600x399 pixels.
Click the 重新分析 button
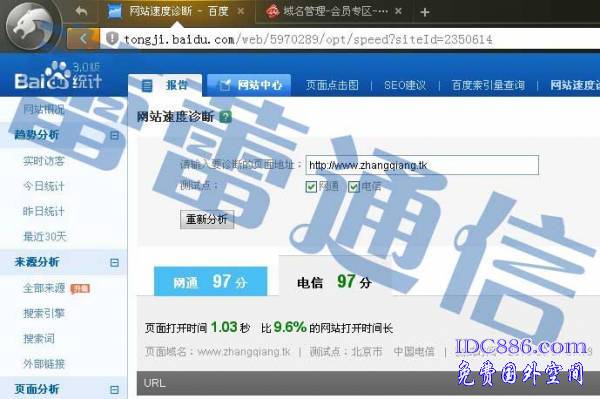(207, 219)
